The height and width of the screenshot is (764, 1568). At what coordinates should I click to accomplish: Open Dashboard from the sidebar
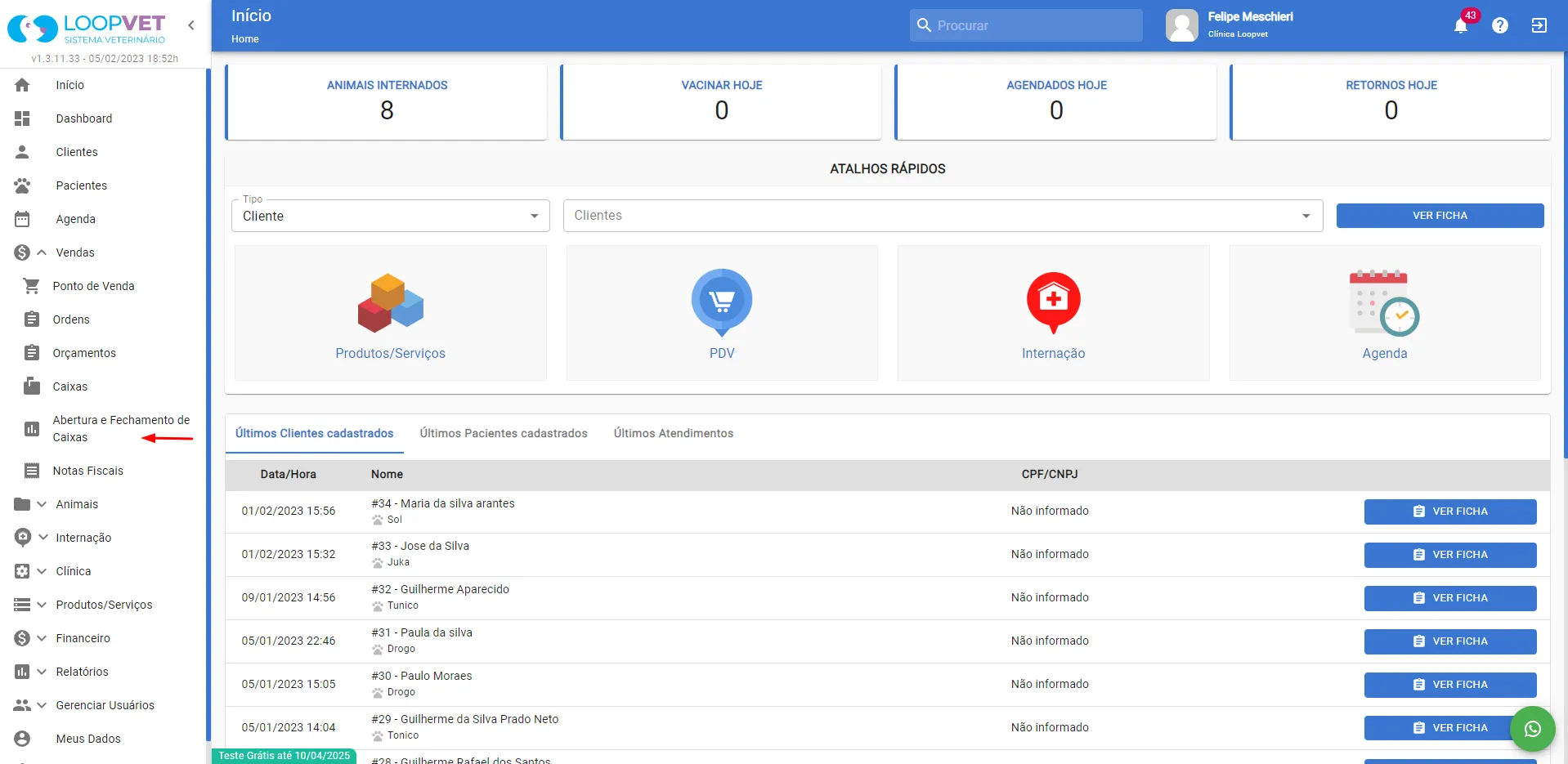pos(103,118)
